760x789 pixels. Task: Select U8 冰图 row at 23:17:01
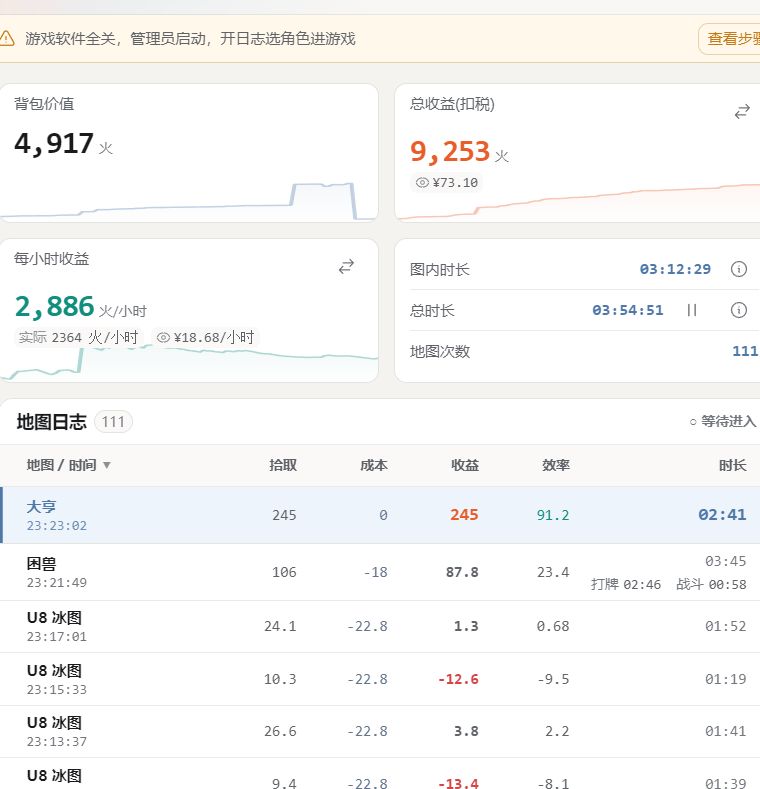click(x=380, y=626)
